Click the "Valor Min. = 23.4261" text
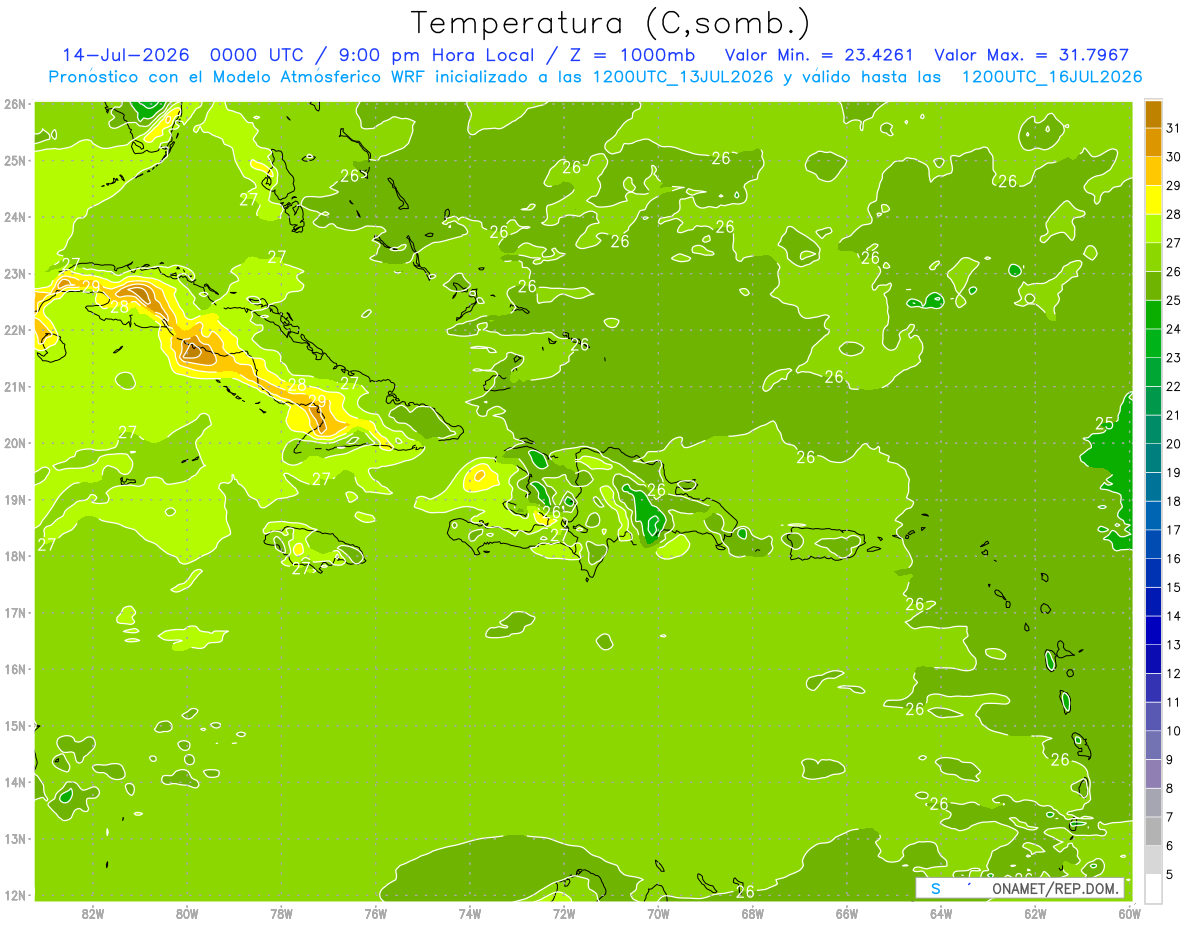 click(819, 55)
